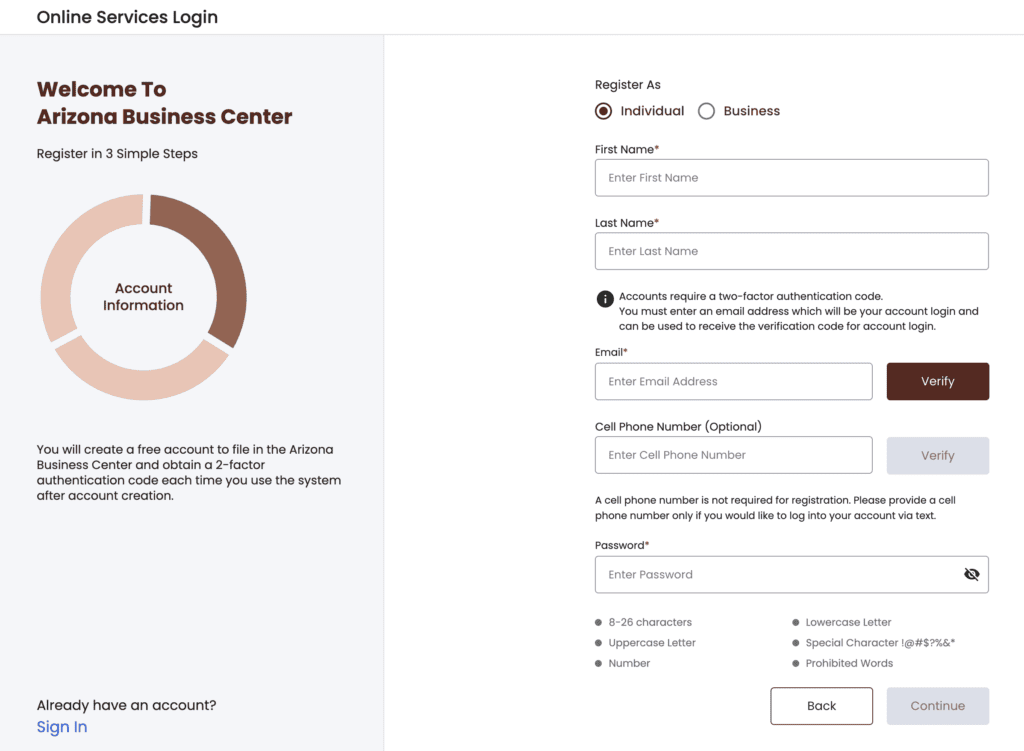Toggle password visibility eye icon

point(972,574)
